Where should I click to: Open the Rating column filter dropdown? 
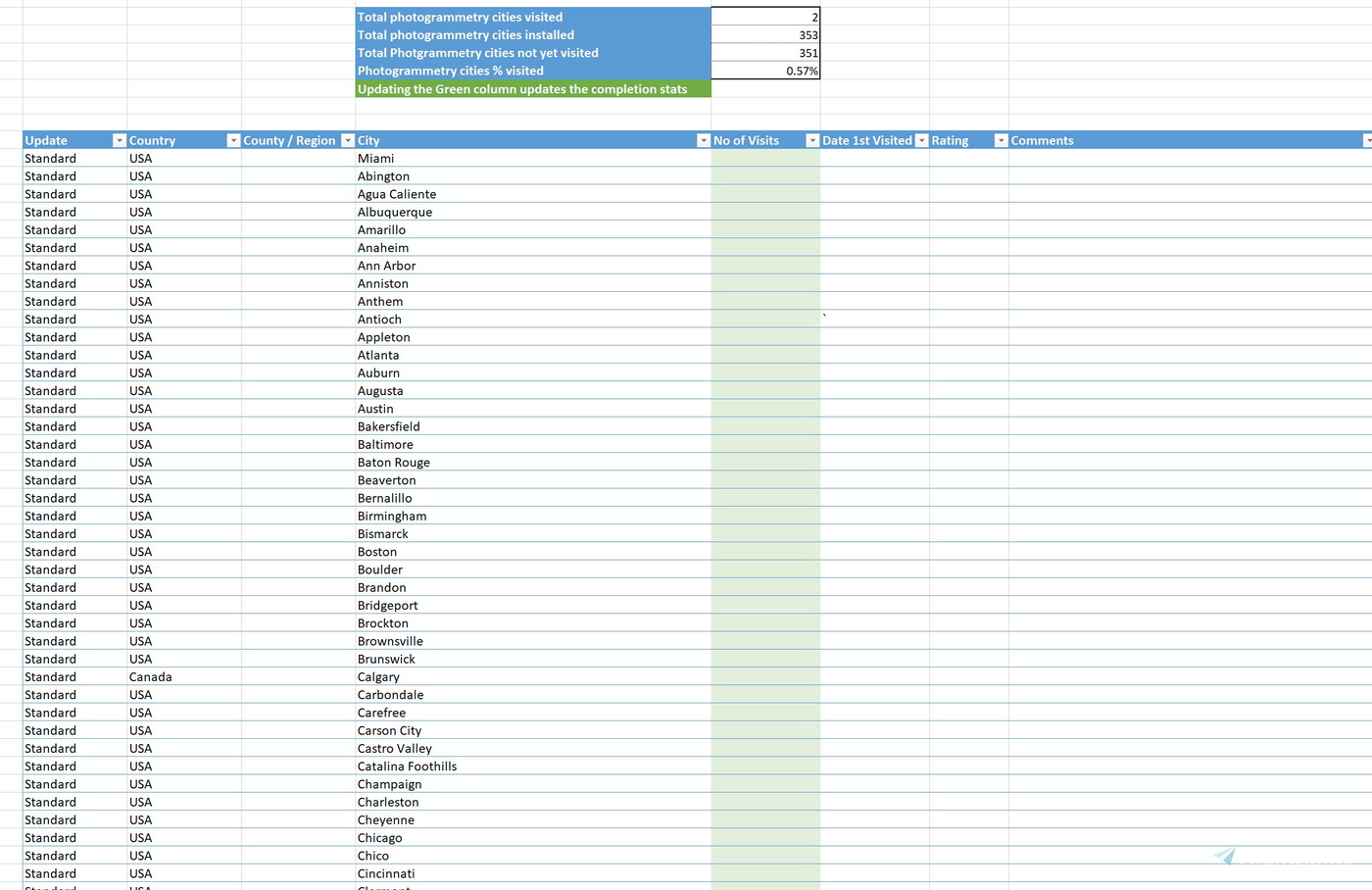pyautogui.click(x=1000, y=140)
